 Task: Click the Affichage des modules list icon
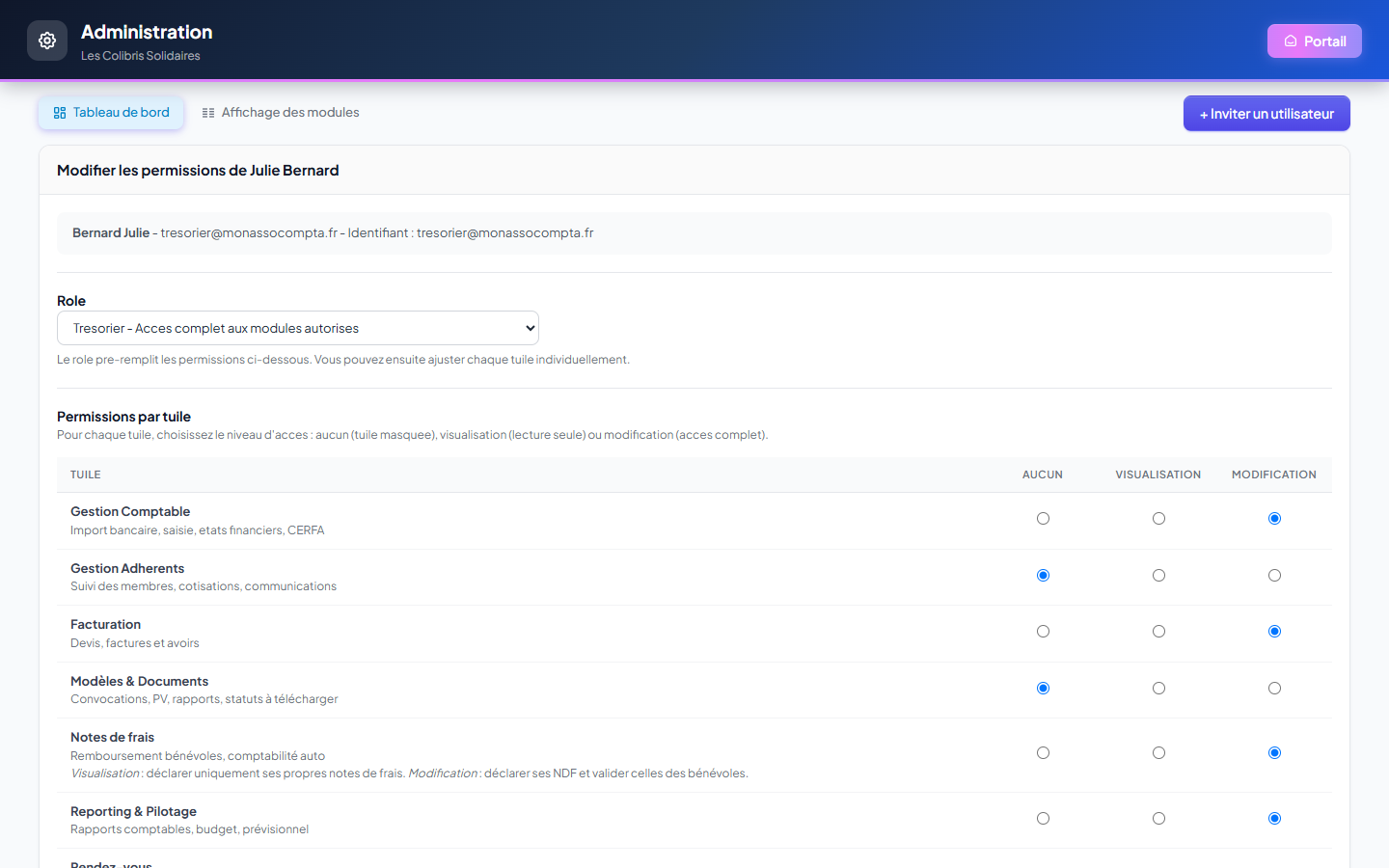coord(208,113)
